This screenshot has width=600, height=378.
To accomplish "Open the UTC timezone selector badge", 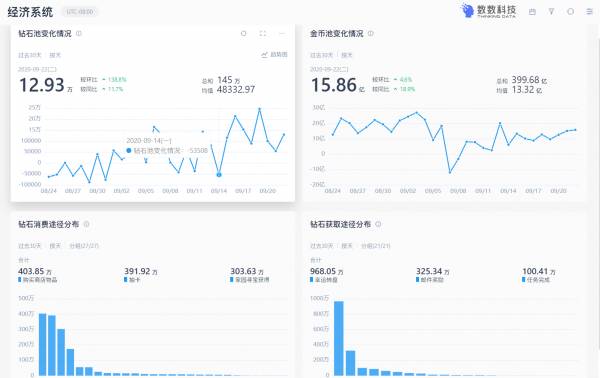I will [80, 12].
